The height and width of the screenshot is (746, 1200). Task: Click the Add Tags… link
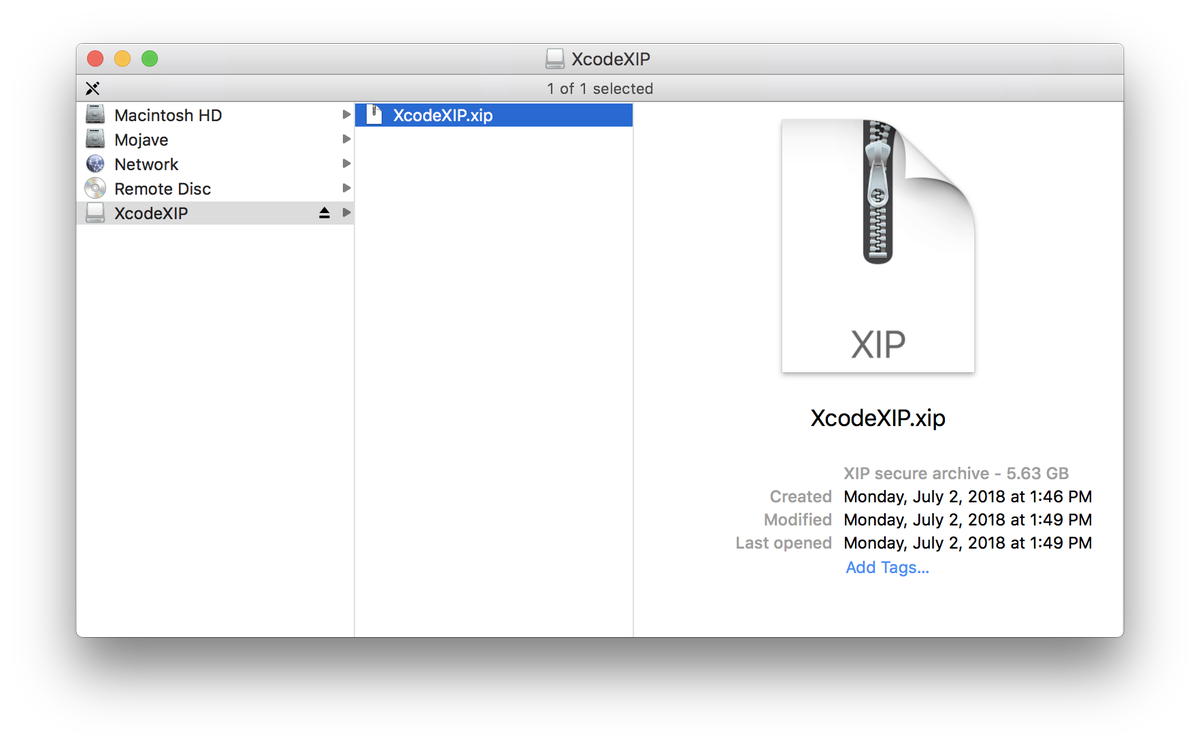pos(887,568)
